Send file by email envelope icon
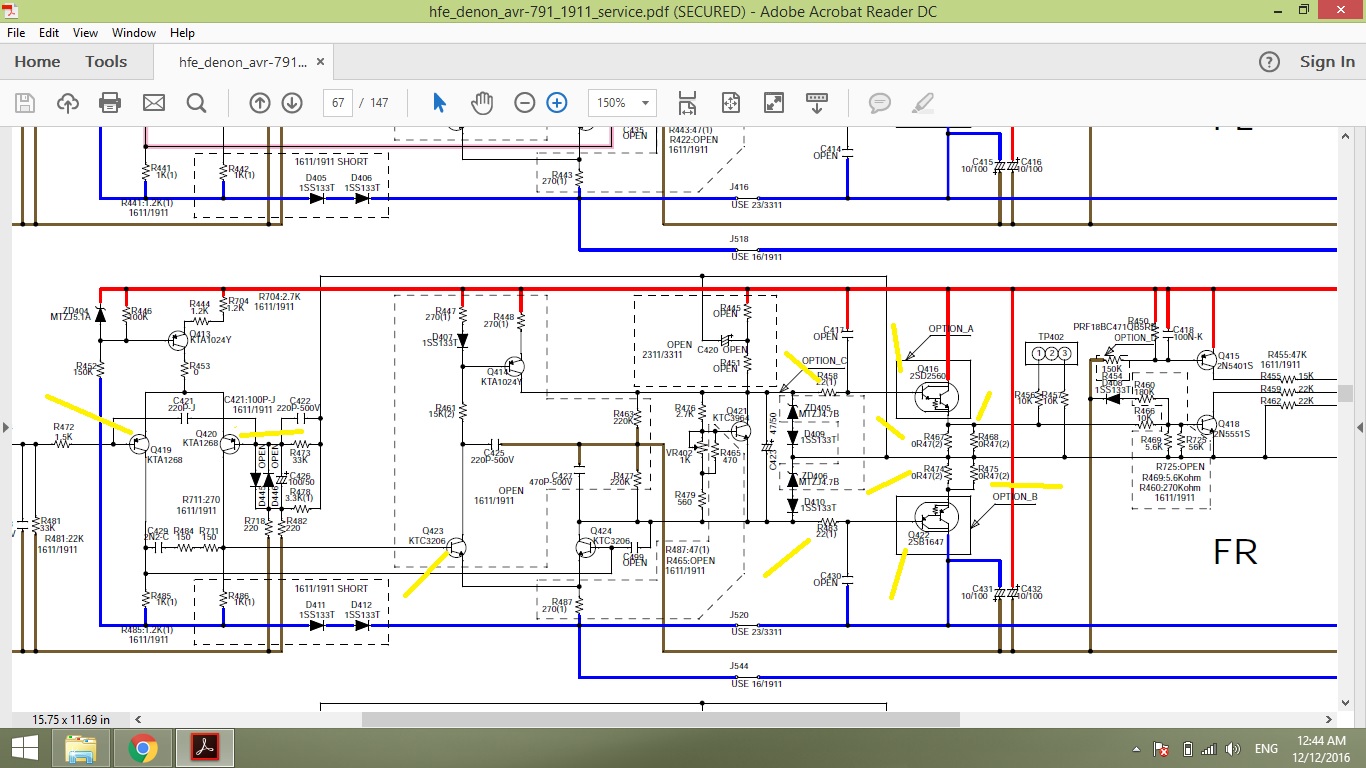The image size is (1366, 768). (153, 103)
